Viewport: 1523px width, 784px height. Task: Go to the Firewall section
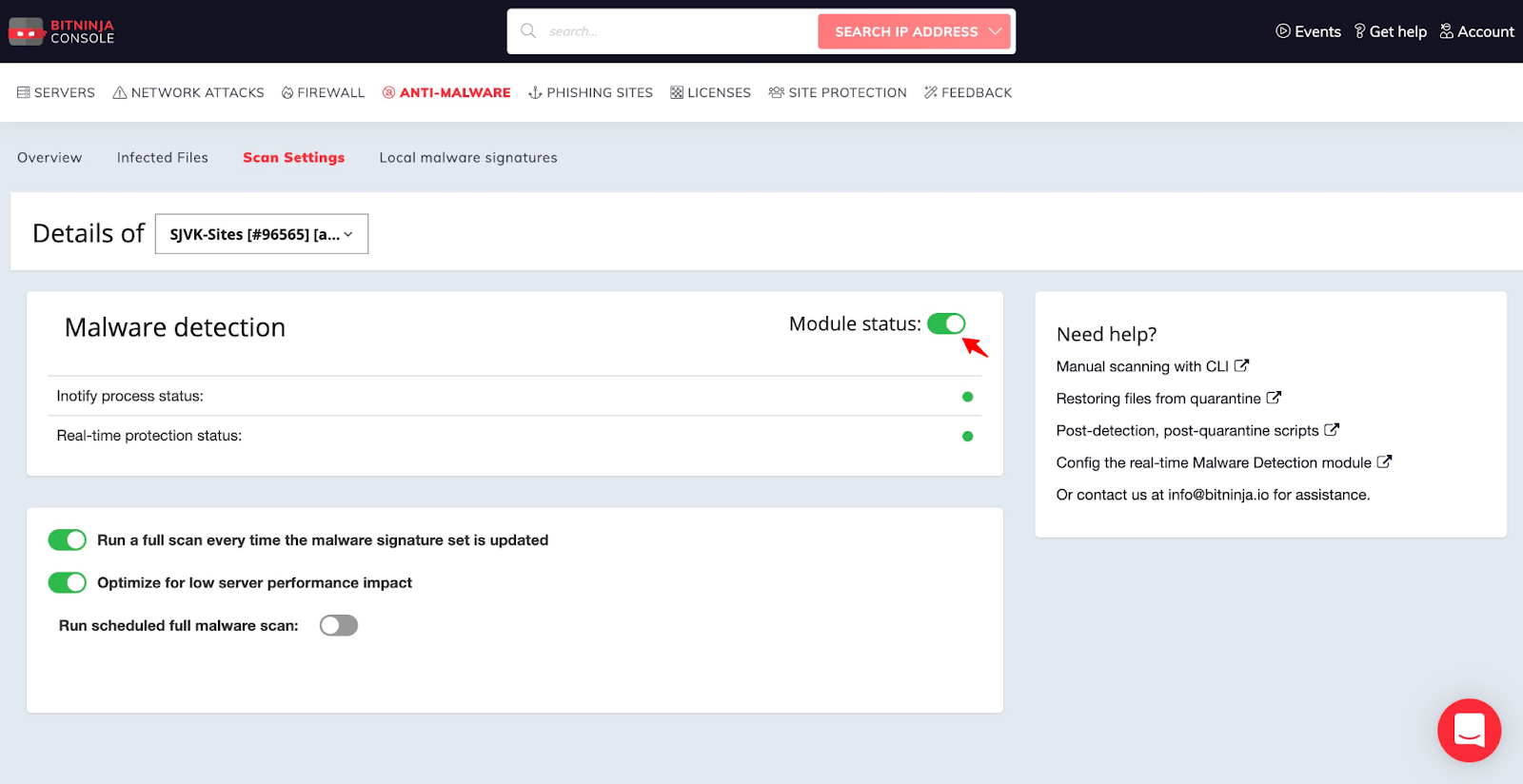tap(323, 92)
